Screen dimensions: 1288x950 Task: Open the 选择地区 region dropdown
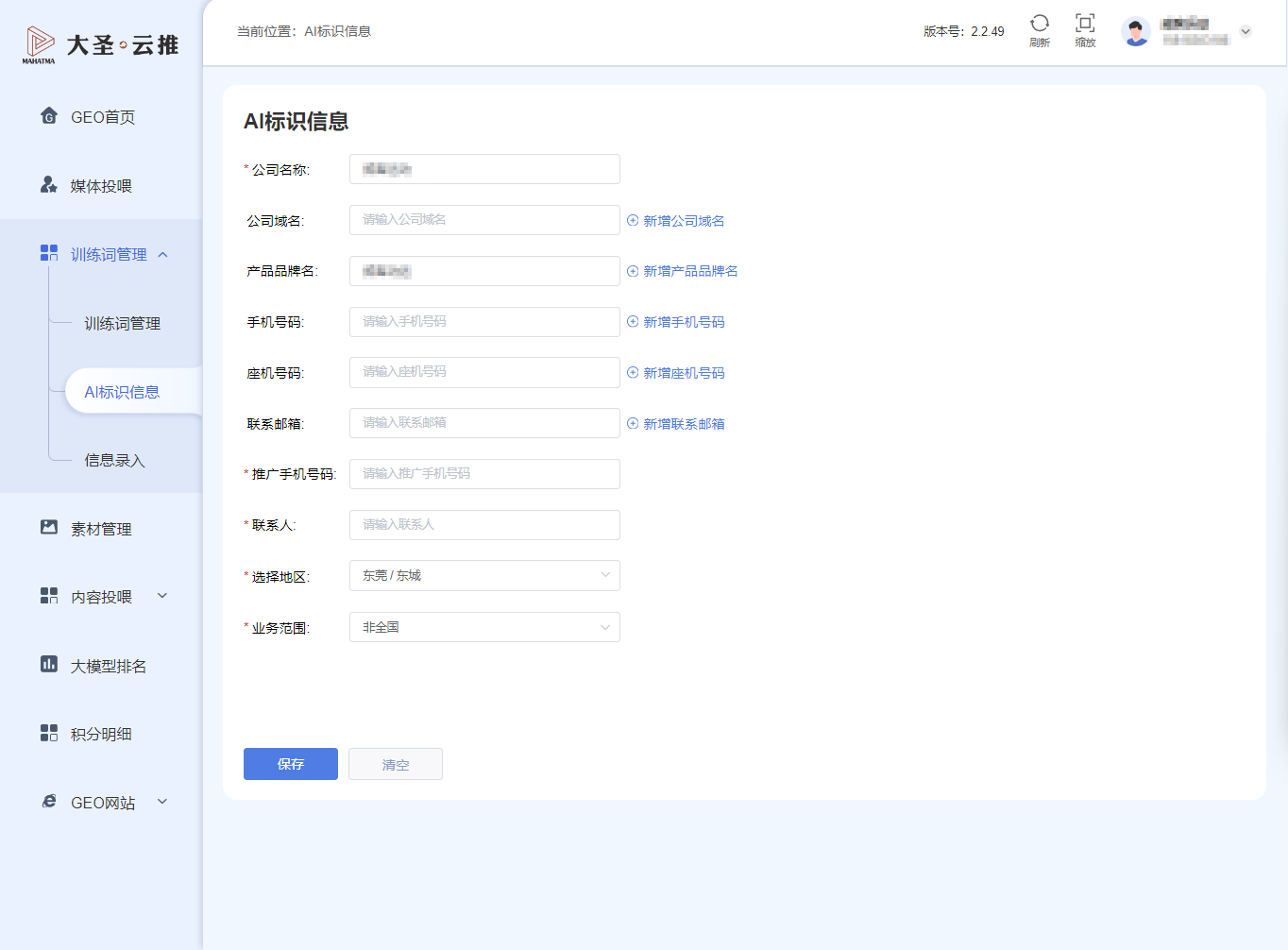tap(484, 575)
